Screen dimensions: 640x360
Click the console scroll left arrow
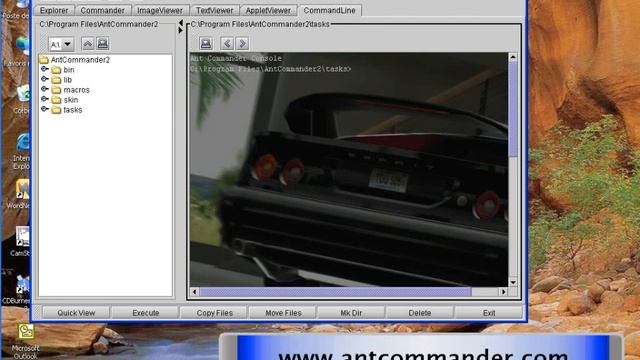194,292
